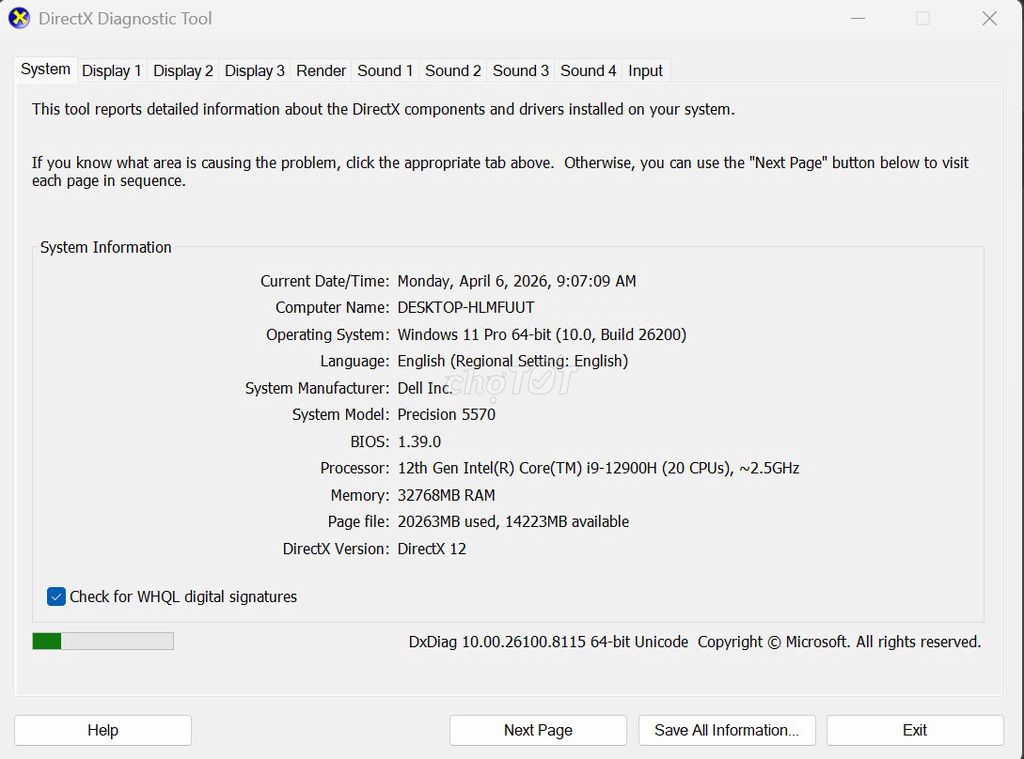Click the Exit button
1024x759 pixels.
tap(915, 730)
